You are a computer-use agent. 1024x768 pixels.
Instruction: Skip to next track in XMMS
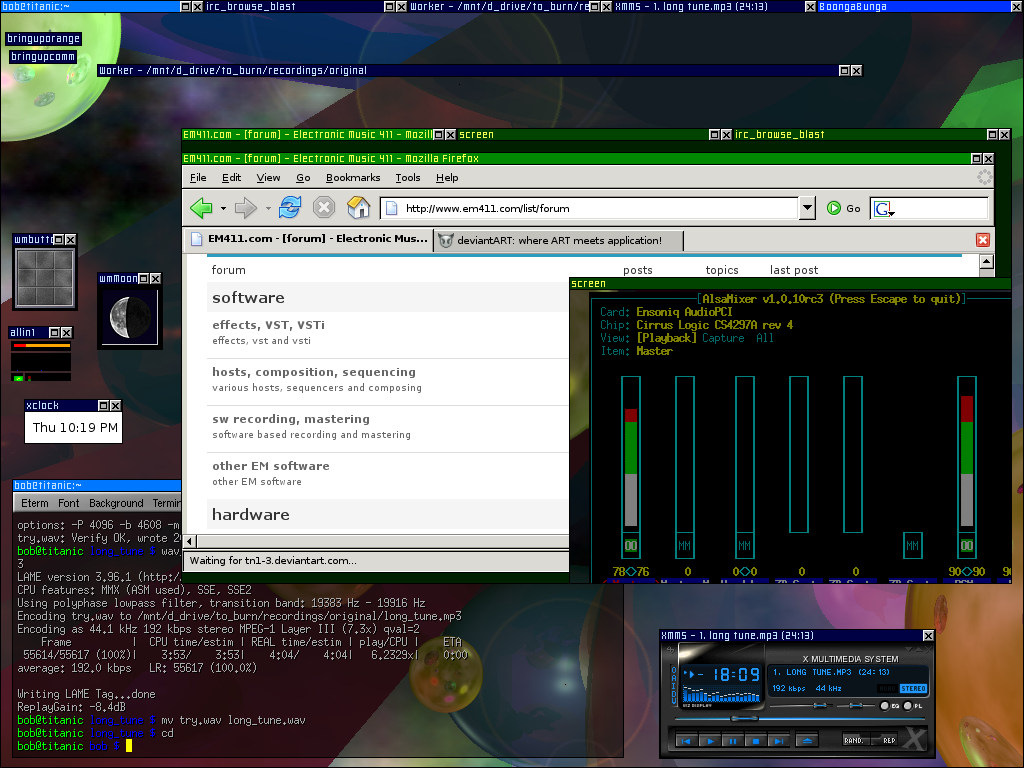pyautogui.click(x=778, y=741)
